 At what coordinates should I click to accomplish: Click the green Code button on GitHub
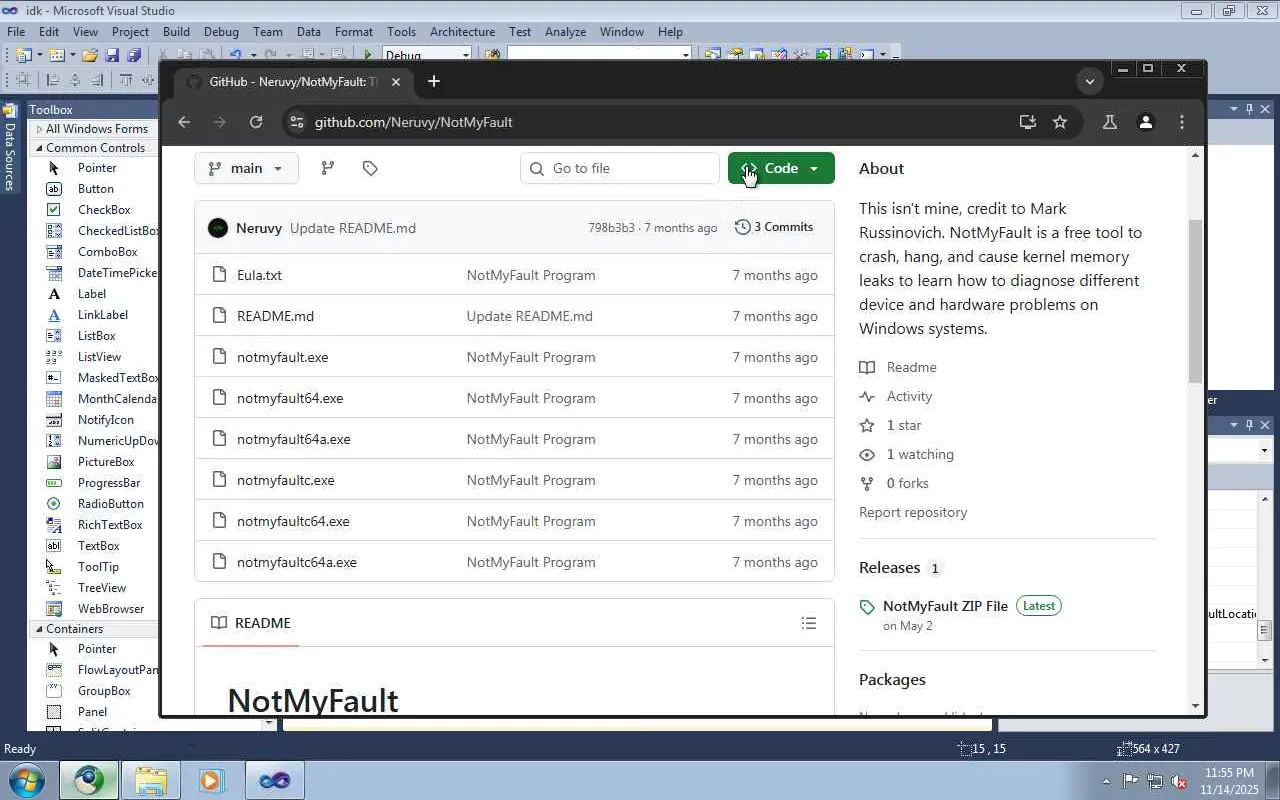[x=781, y=168]
